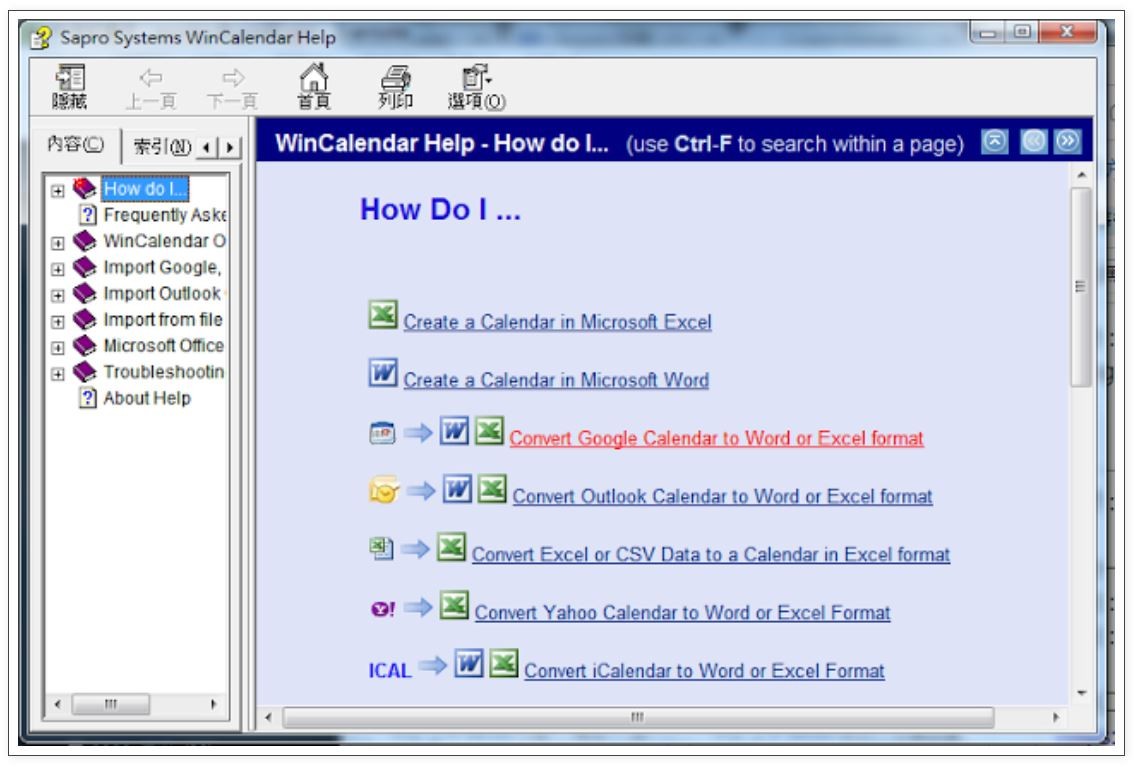Click the content pane scroll-down arrow

1081,693
